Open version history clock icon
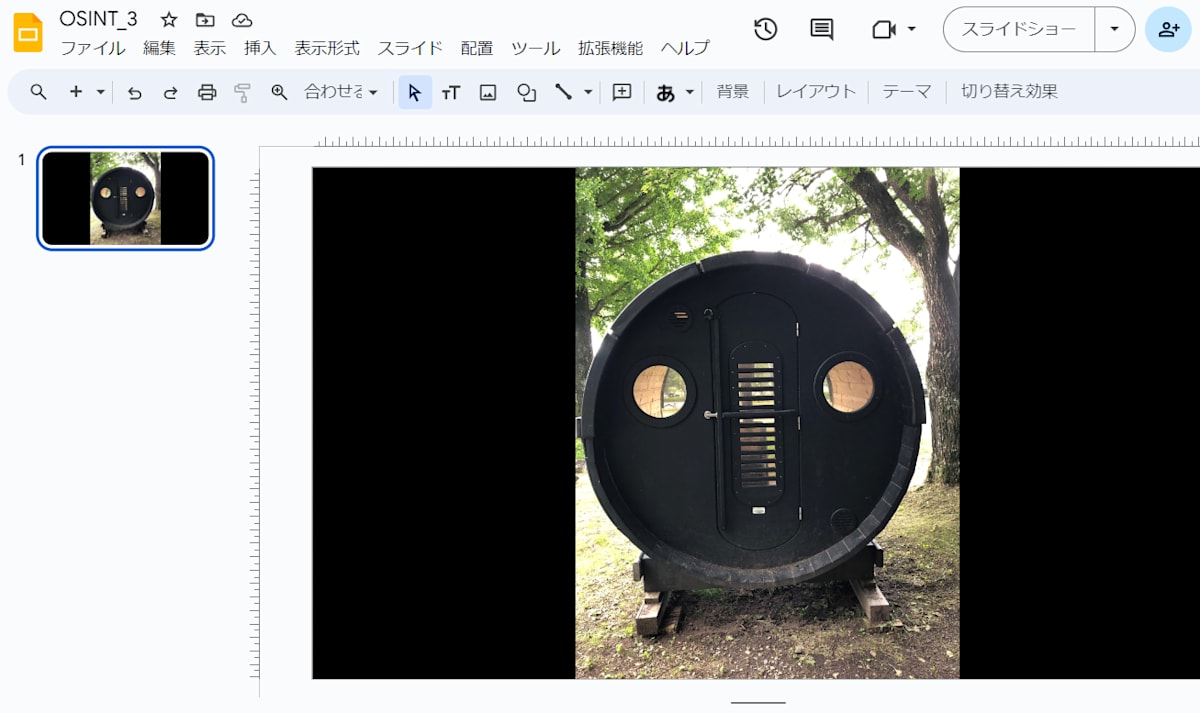The image size is (1200, 713). tap(766, 29)
